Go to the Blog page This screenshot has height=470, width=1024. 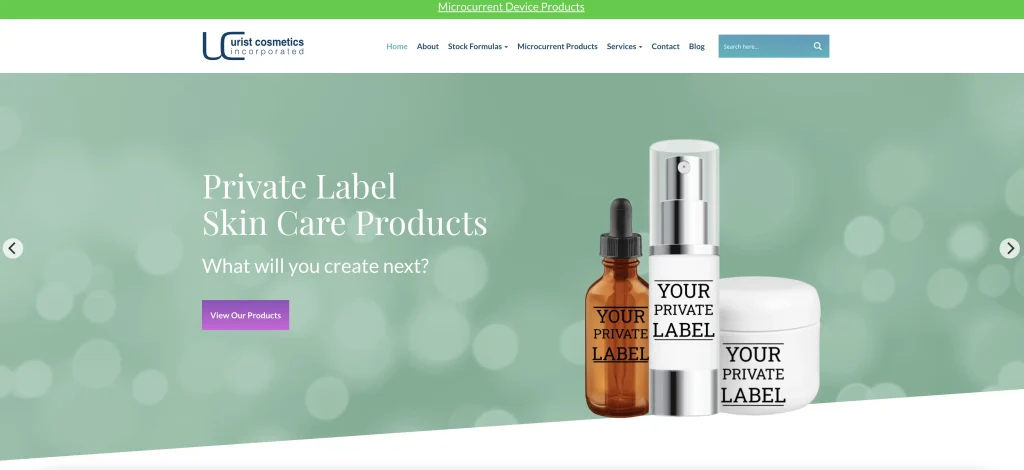697,46
